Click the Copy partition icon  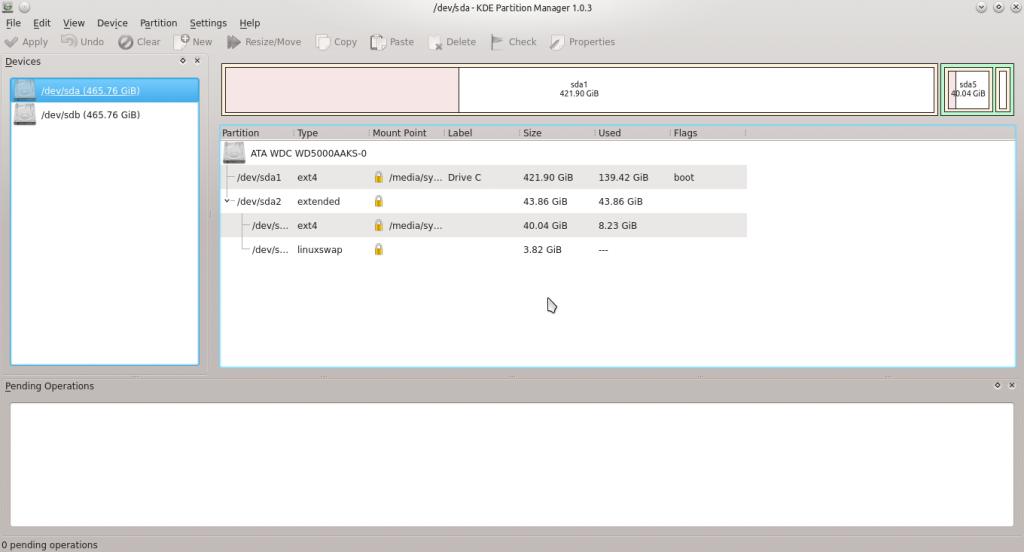323,42
